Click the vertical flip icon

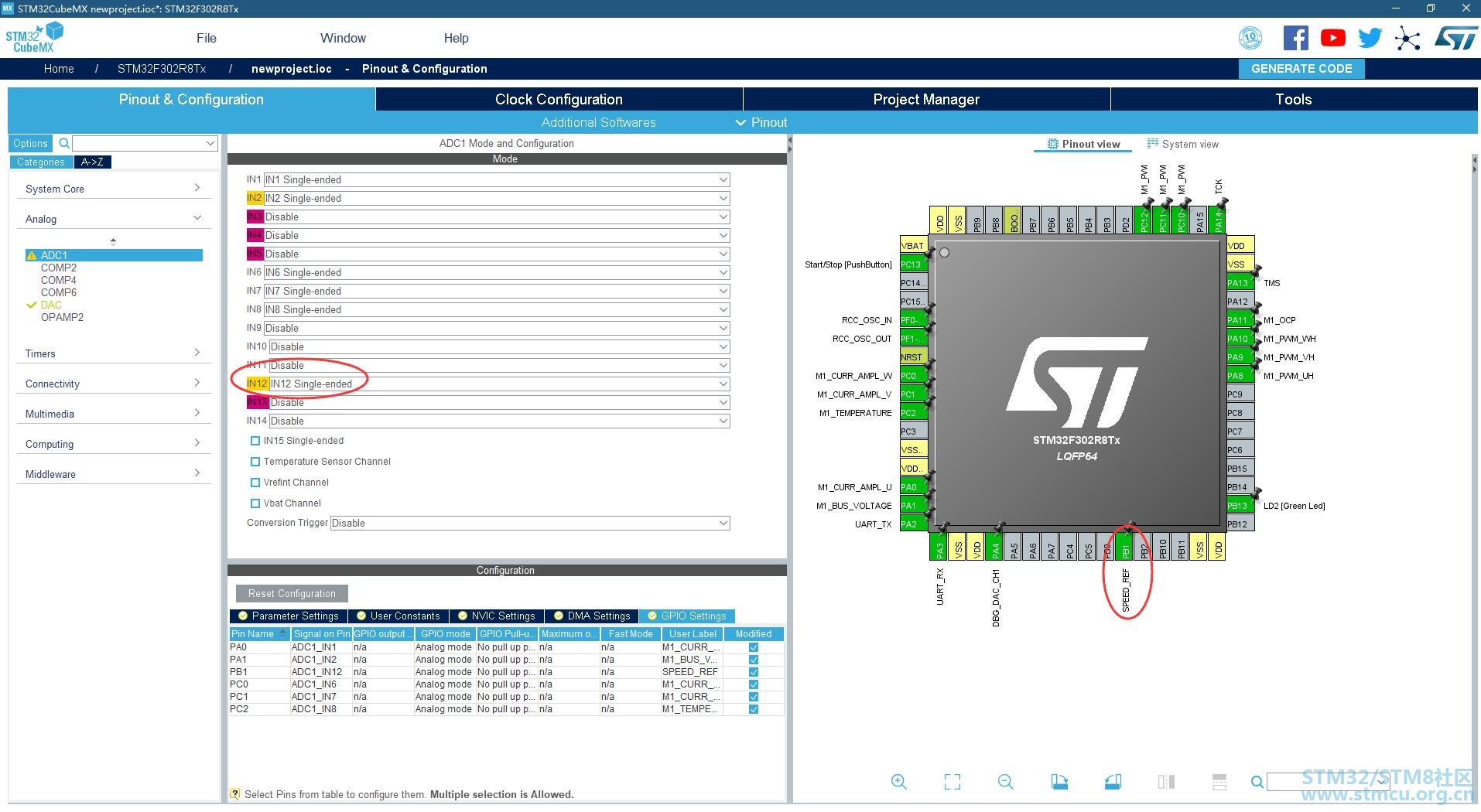pyautogui.click(x=1219, y=782)
